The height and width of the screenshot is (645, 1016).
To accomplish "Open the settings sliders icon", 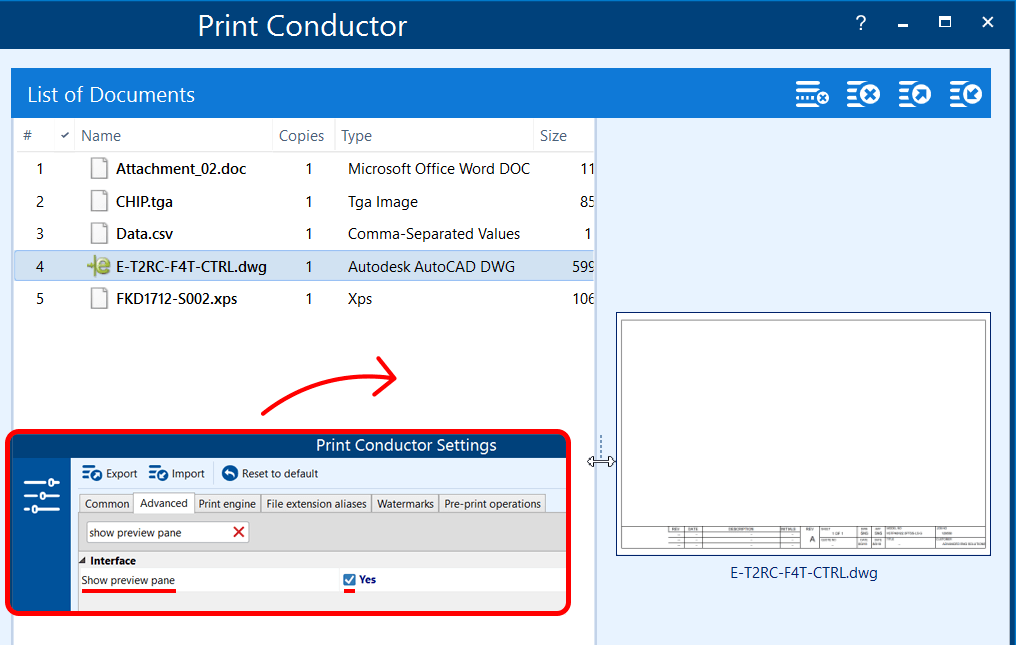I will [x=41, y=496].
